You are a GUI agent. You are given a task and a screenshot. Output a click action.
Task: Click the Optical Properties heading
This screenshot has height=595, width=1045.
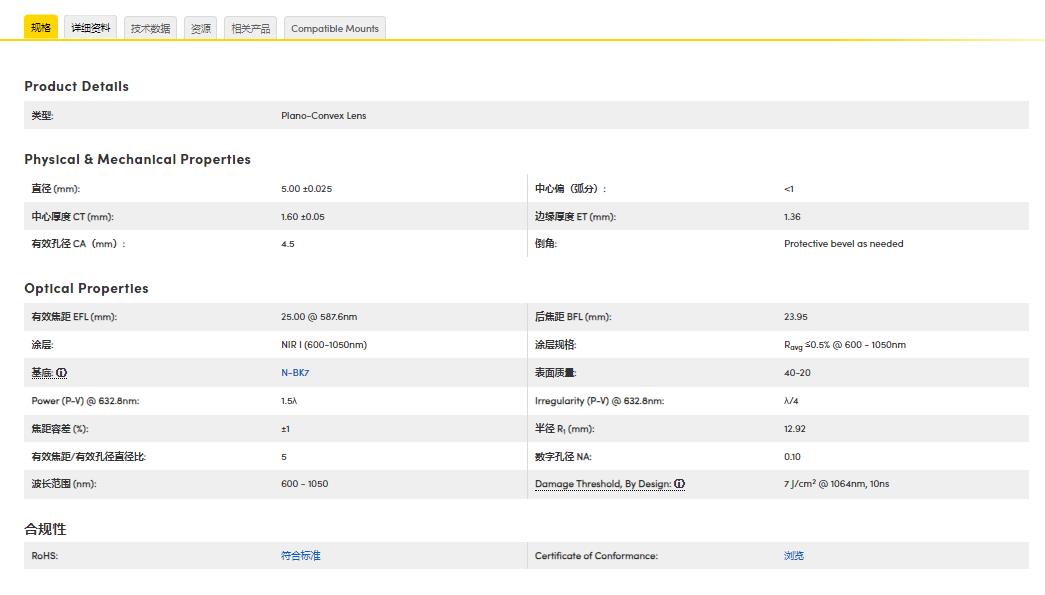(x=86, y=289)
